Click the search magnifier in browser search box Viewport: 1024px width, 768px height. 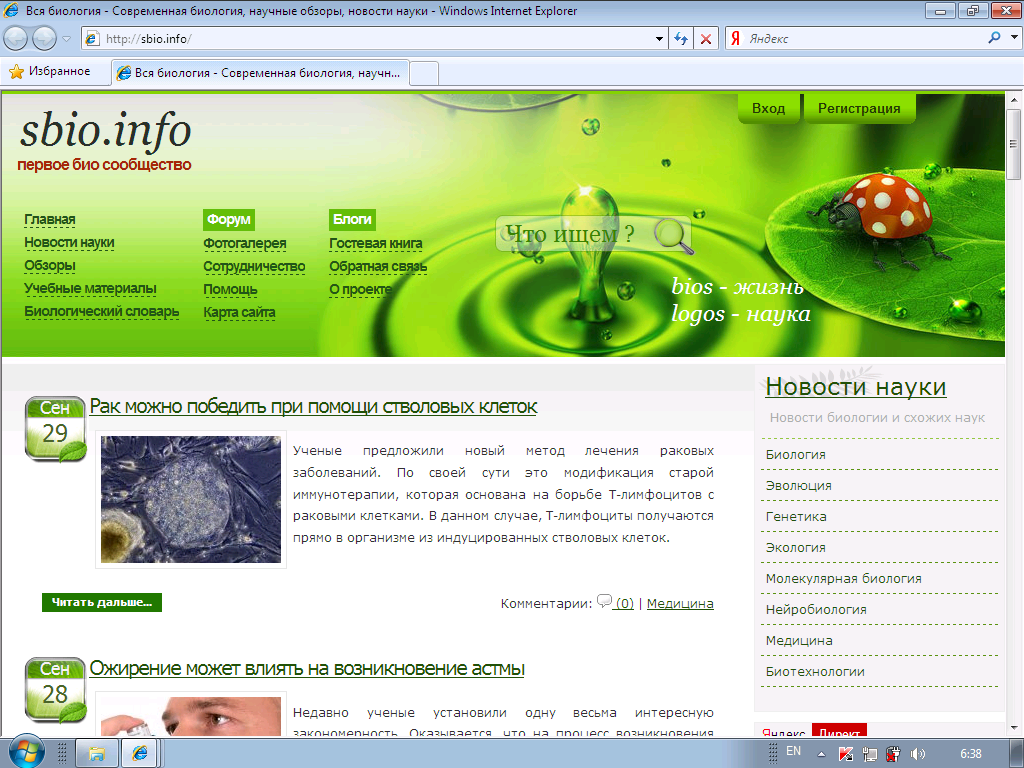point(994,38)
